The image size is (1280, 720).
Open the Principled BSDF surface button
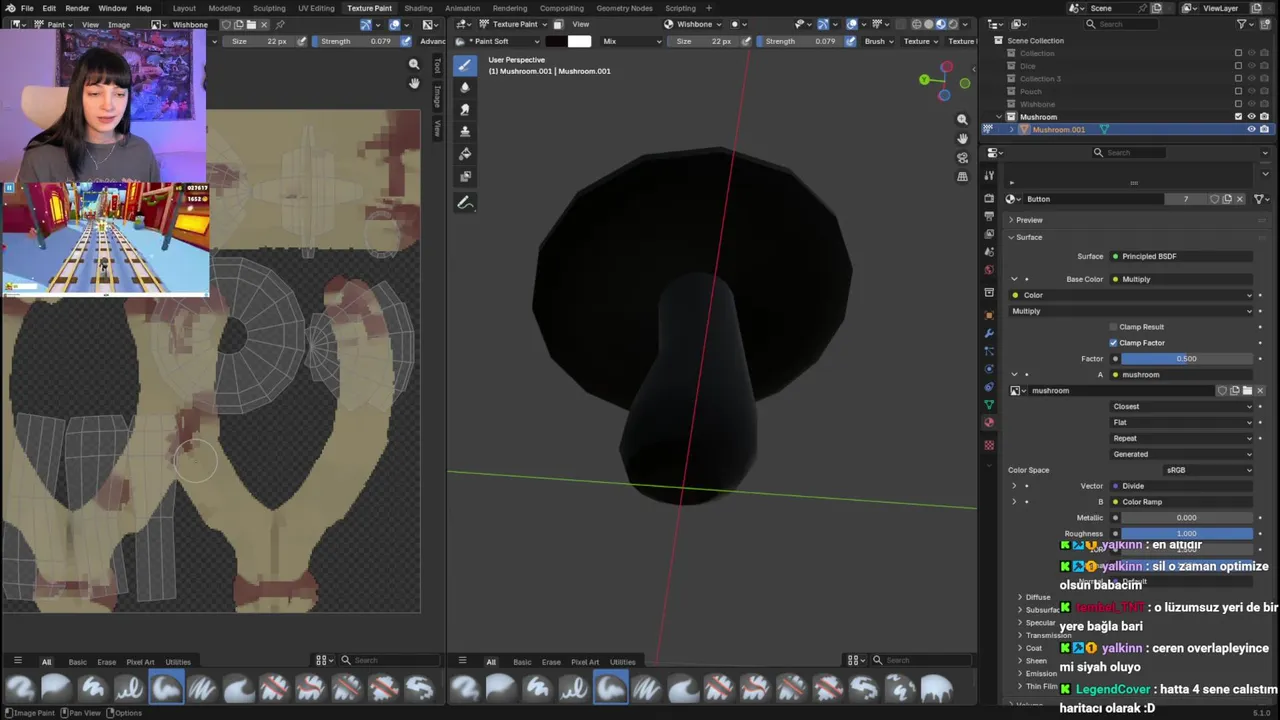[1180, 256]
